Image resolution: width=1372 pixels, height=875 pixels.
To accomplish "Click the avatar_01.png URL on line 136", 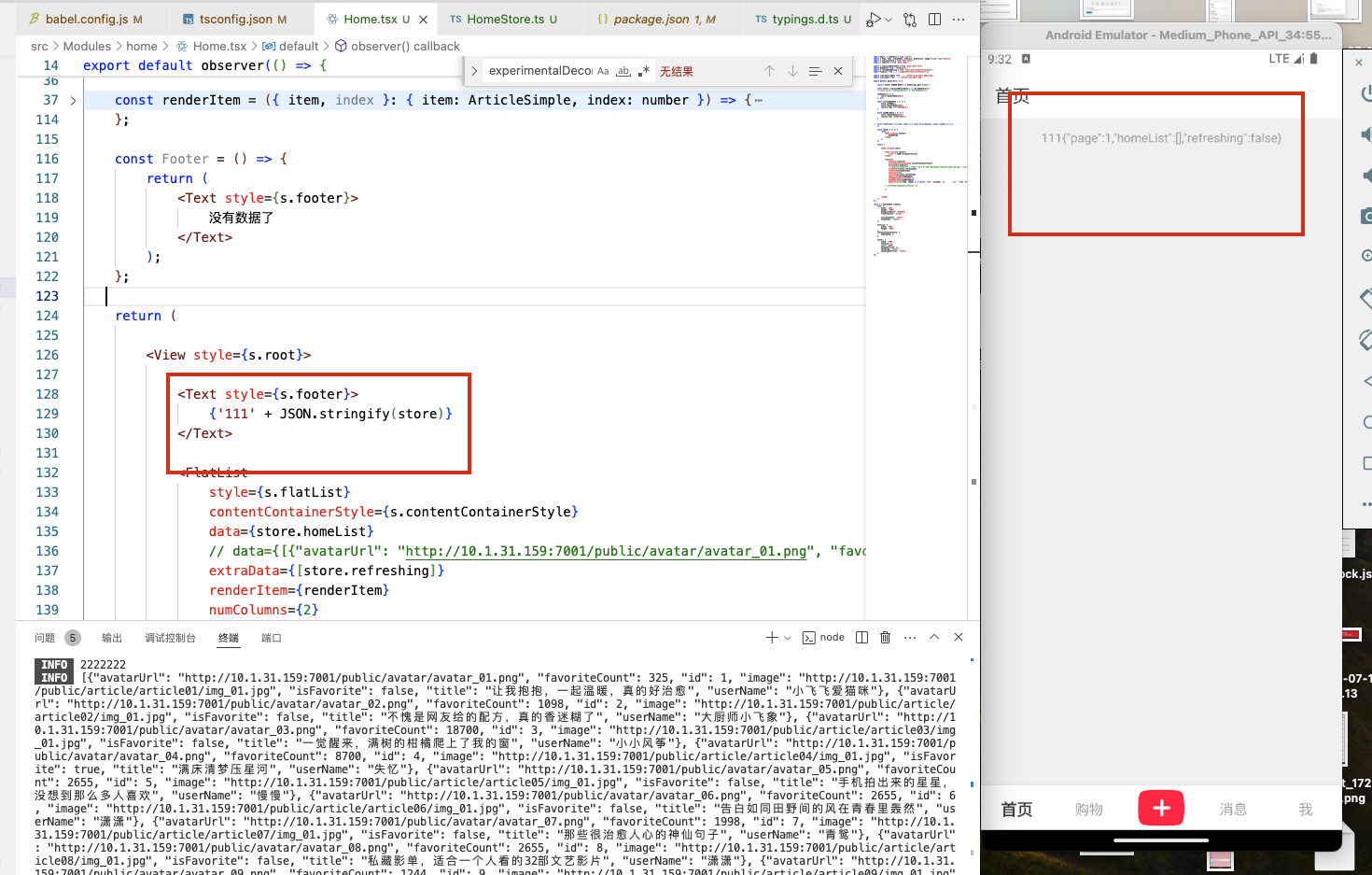I will 606,551.
